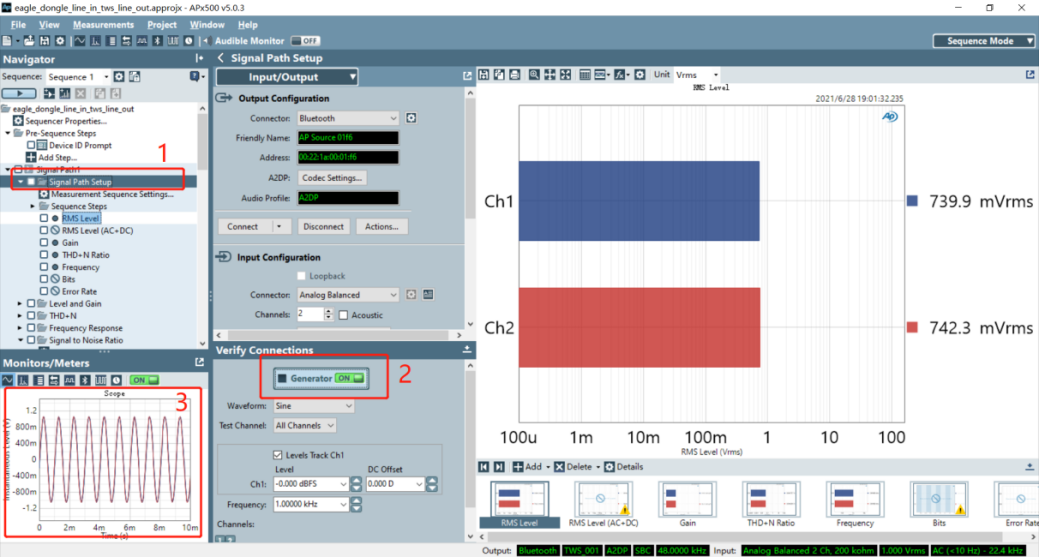Image resolution: width=1039 pixels, height=557 pixels.
Task: Open Analog Balanced input connector settings gear
Action: [411, 294]
